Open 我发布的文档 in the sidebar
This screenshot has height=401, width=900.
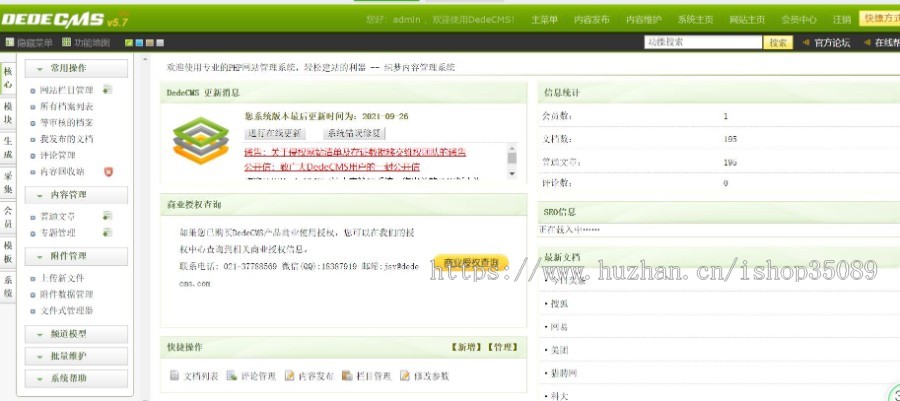click(67, 139)
